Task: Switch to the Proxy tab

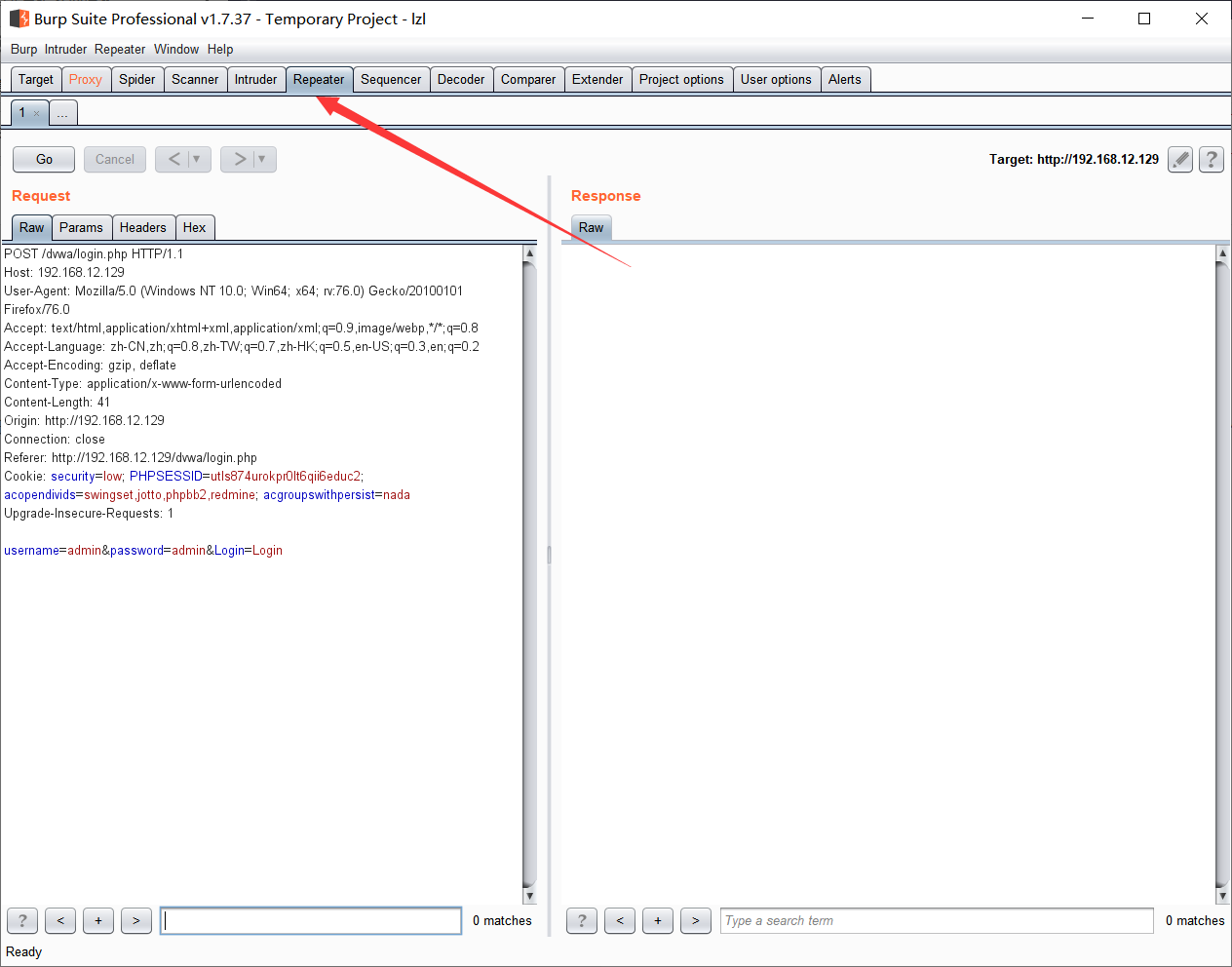Action: tap(86, 79)
